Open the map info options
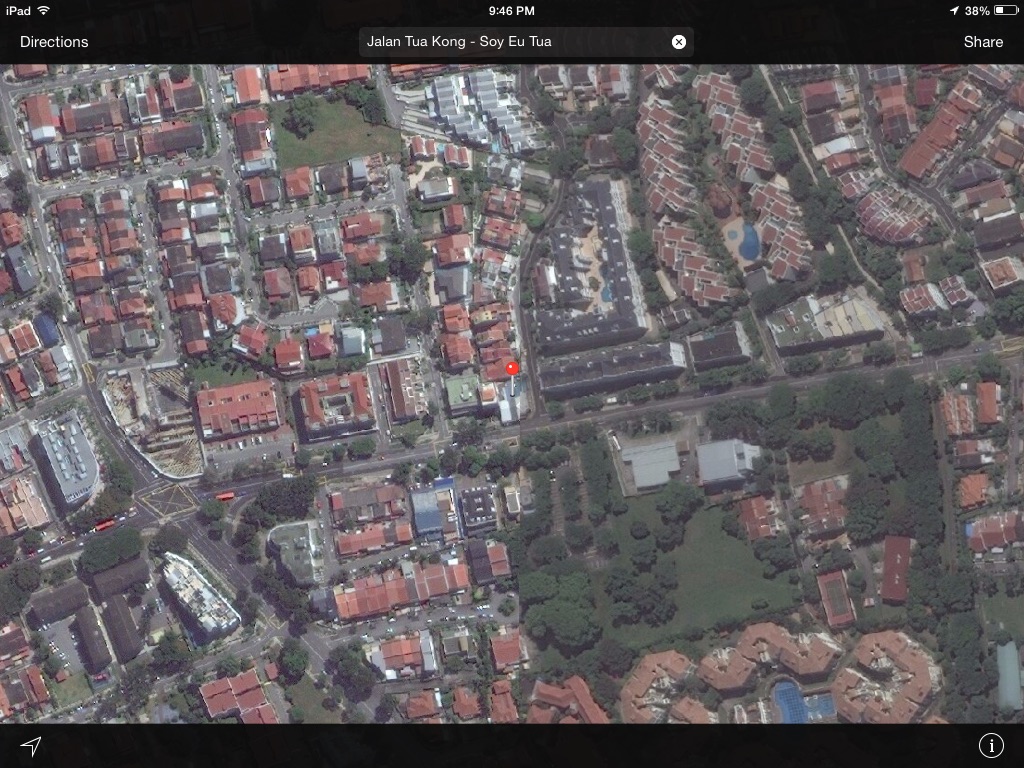 [x=991, y=745]
